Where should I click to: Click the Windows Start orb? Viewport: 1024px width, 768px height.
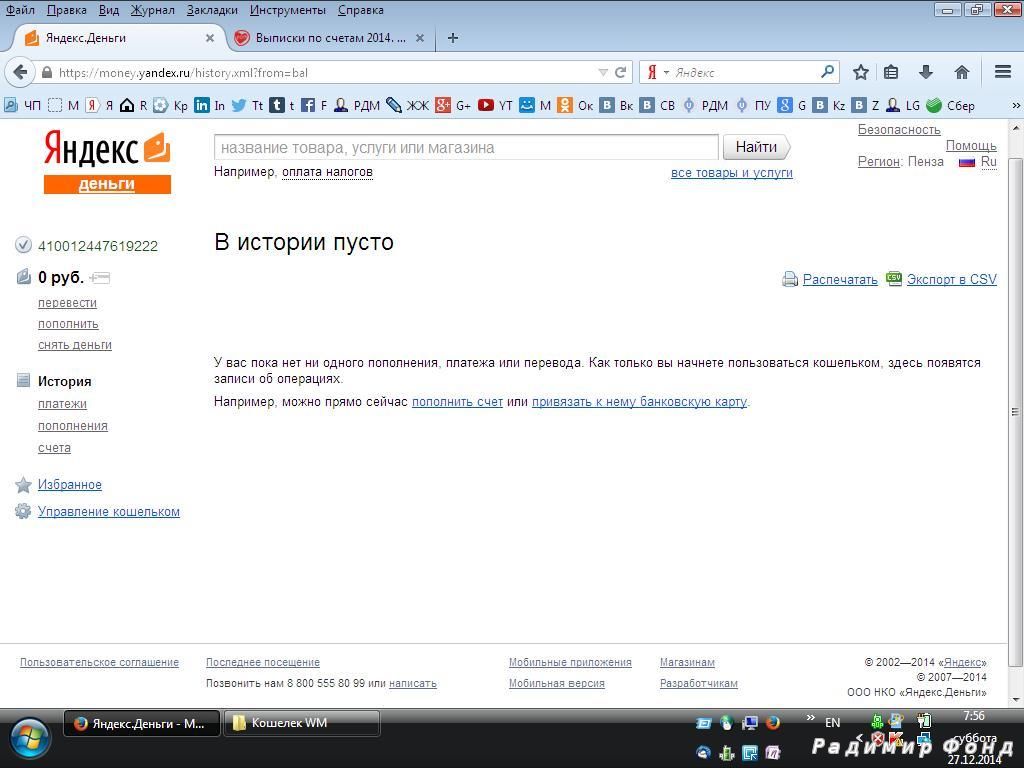[x=29, y=739]
